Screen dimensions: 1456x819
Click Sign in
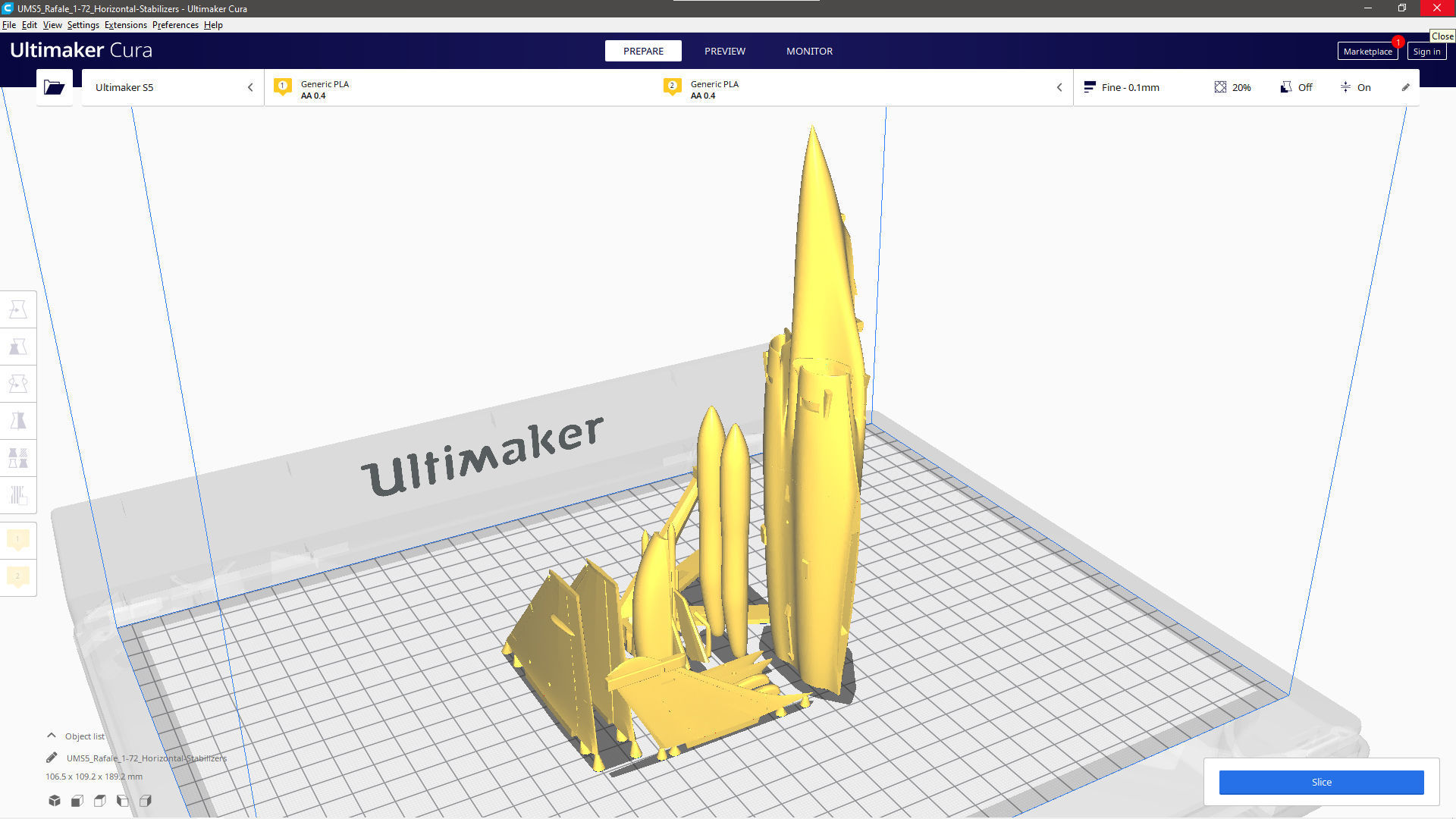pos(1426,52)
